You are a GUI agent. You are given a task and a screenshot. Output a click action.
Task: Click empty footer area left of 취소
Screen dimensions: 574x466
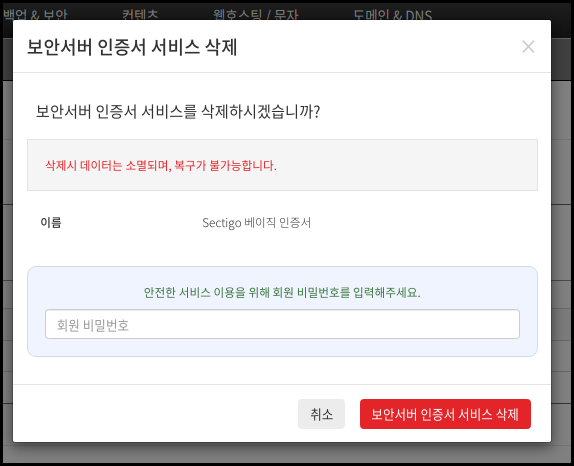point(154,414)
